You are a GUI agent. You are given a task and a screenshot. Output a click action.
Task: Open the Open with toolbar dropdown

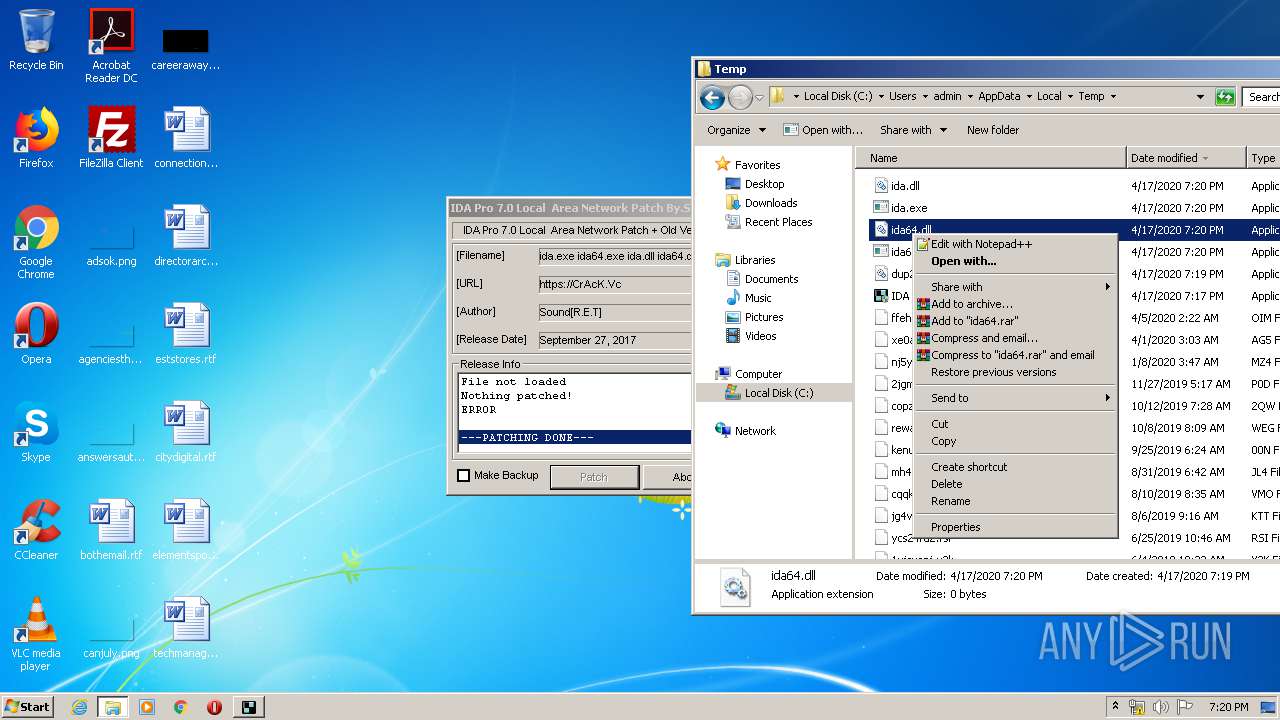(x=823, y=130)
